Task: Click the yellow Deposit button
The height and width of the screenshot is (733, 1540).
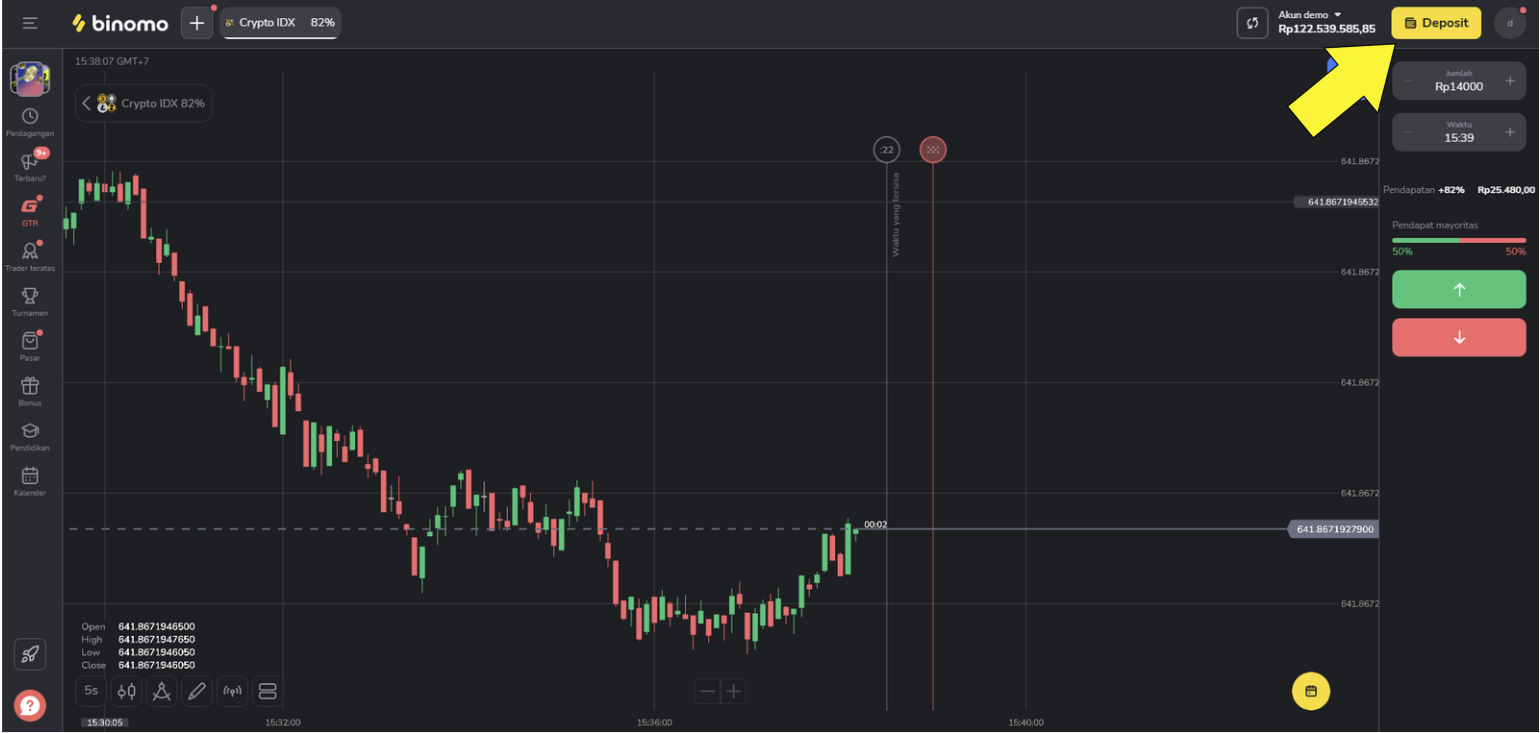Action: [x=1435, y=23]
